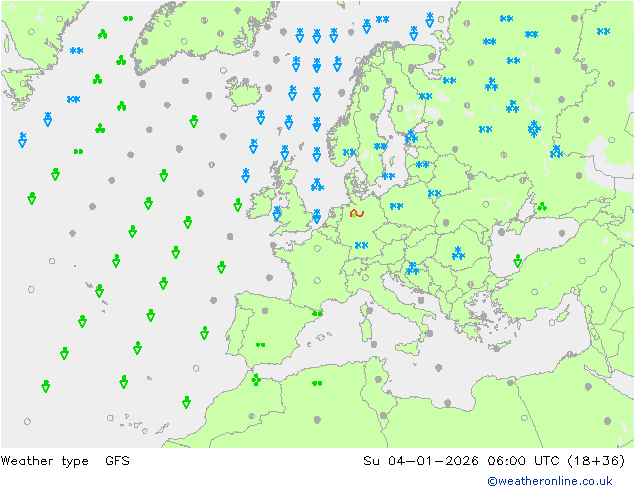Click the green rain shower symbol near Crimea

coord(518,261)
